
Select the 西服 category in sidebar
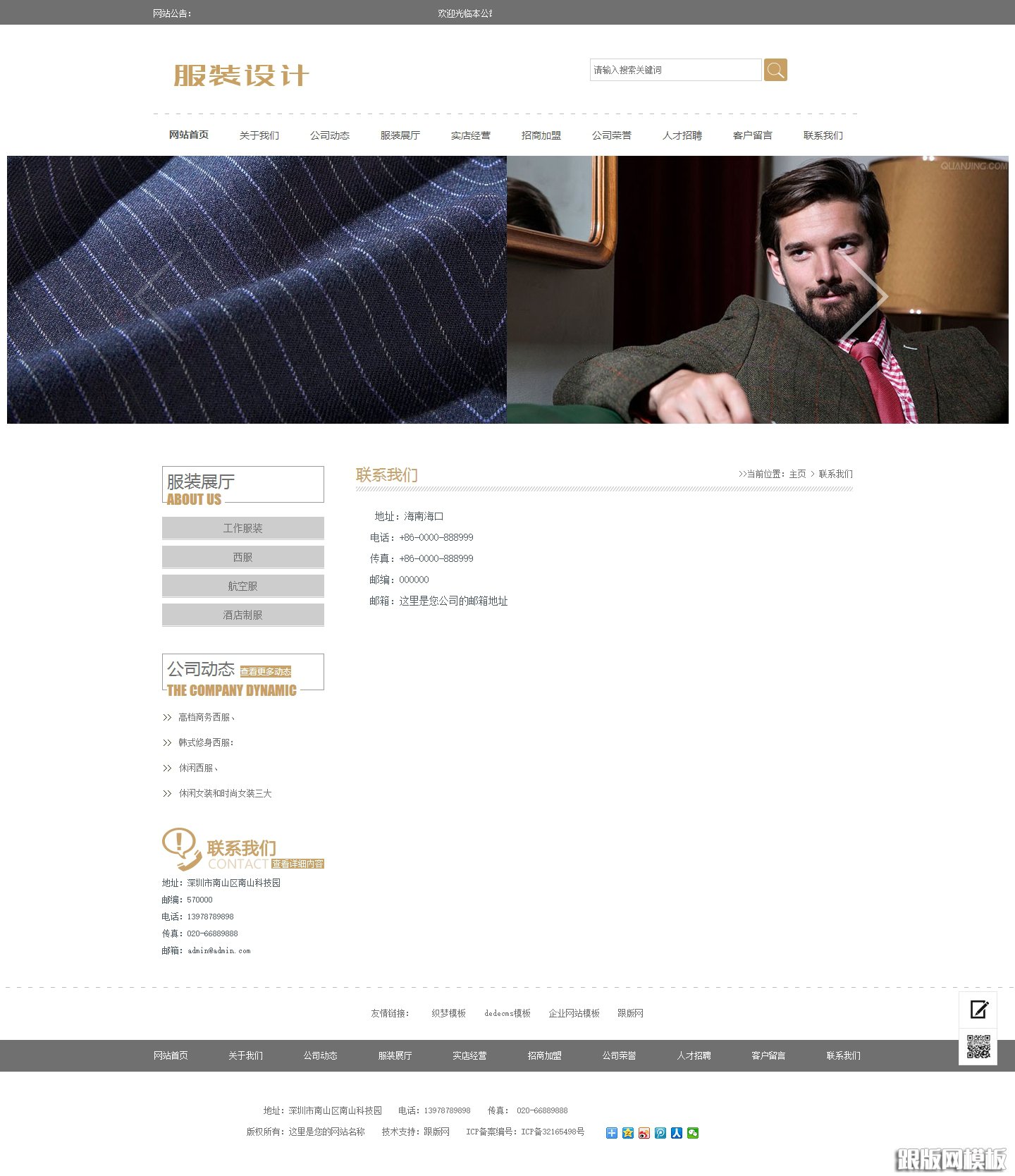(x=242, y=557)
